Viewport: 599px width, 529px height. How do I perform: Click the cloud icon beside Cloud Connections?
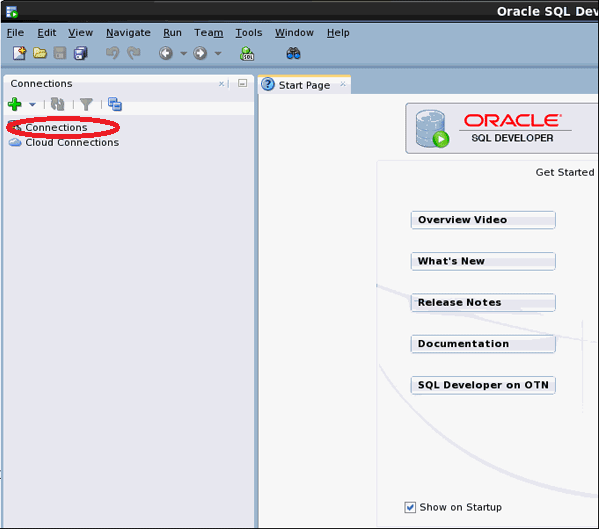click(15, 142)
